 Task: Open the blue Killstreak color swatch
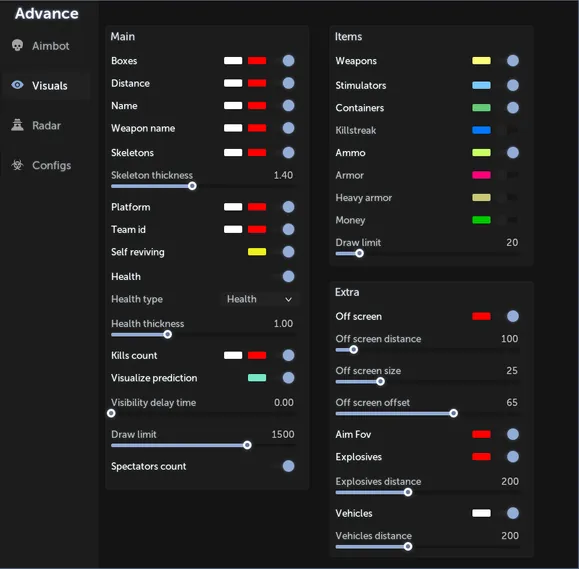[482, 130]
